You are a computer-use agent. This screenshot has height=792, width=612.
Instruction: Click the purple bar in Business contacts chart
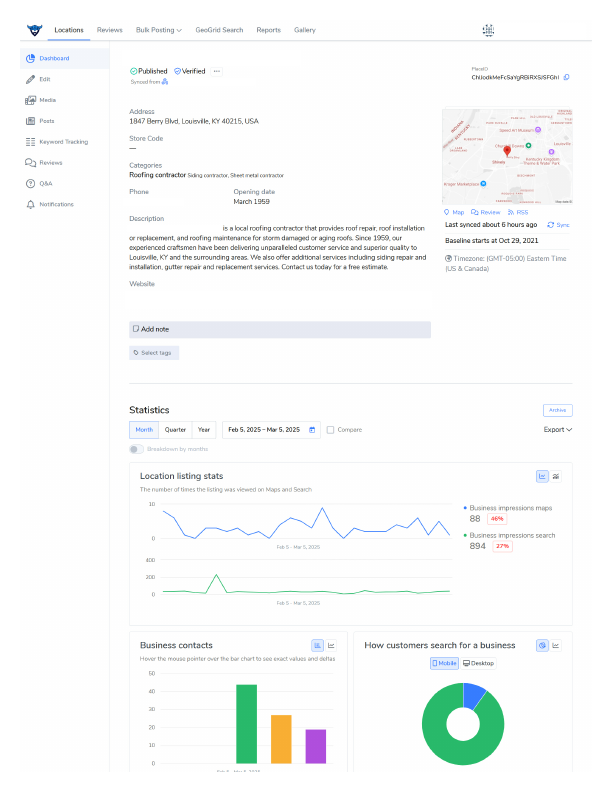pos(316,746)
